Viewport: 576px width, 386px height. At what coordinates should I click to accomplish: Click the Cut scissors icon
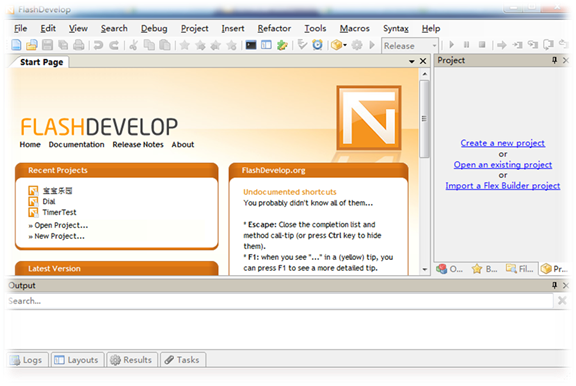tap(134, 45)
